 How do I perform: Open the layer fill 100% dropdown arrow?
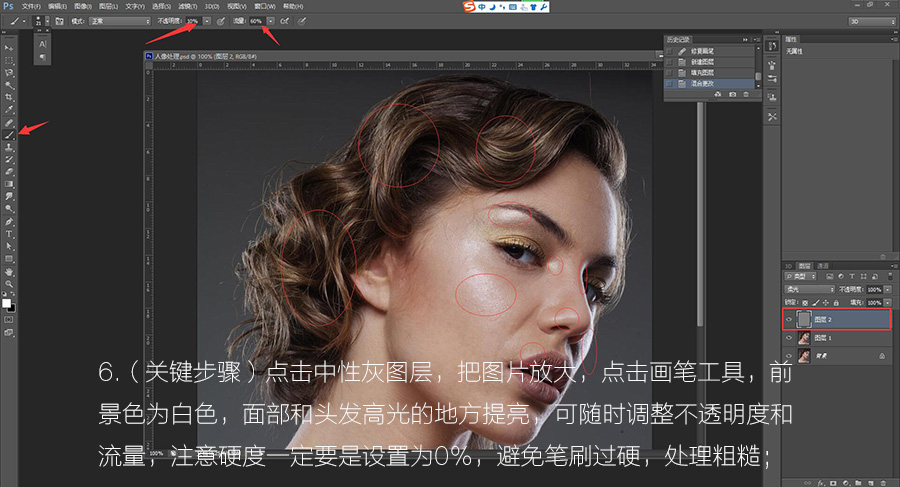point(888,303)
